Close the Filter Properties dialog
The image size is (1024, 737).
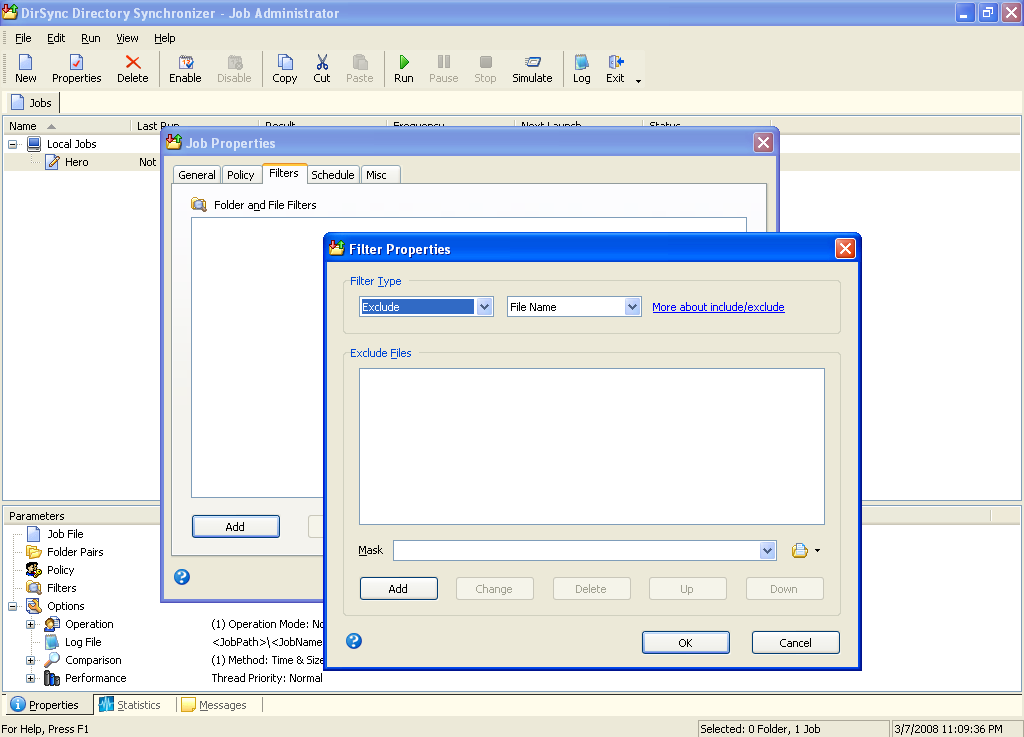(x=845, y=249)
